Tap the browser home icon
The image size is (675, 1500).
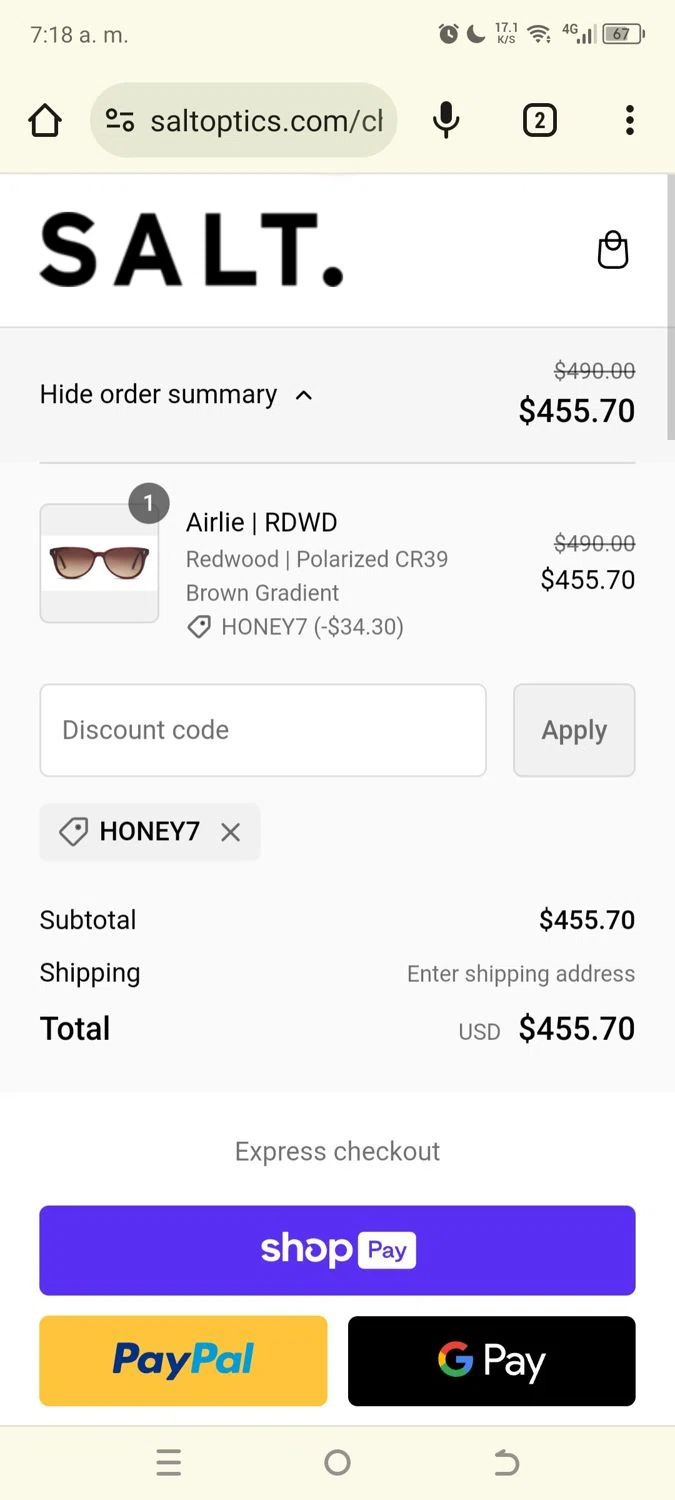[x=45, y=121]
